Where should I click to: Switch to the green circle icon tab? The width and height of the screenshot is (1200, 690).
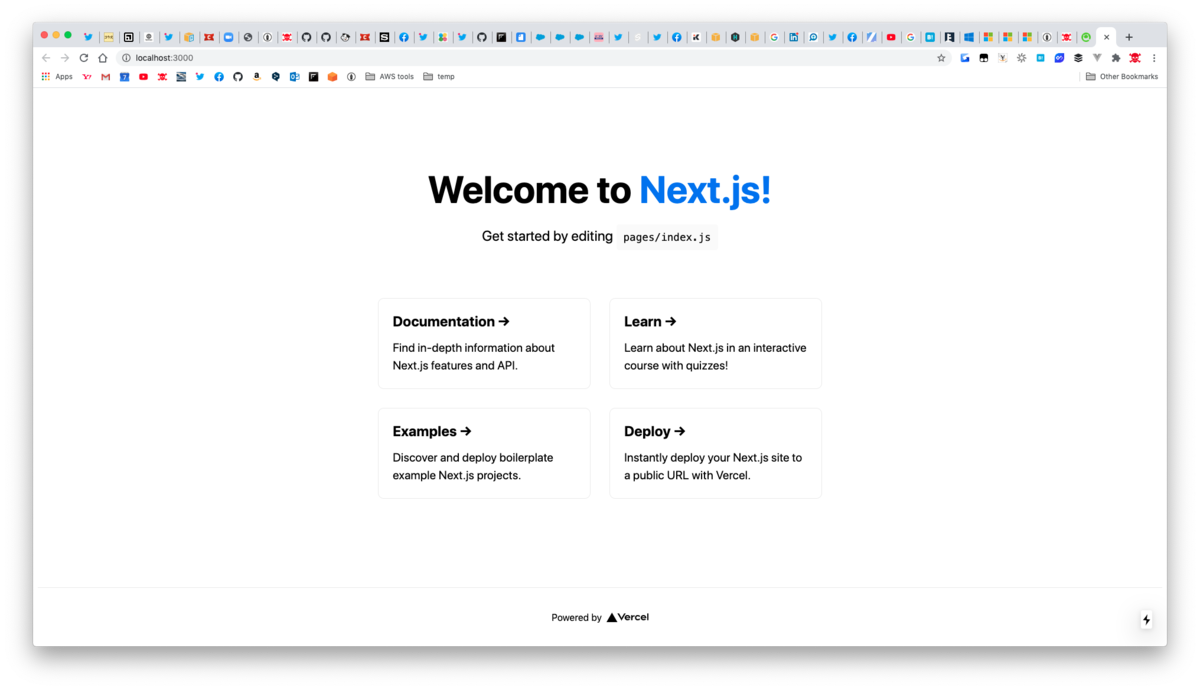tap(1086, 37)
